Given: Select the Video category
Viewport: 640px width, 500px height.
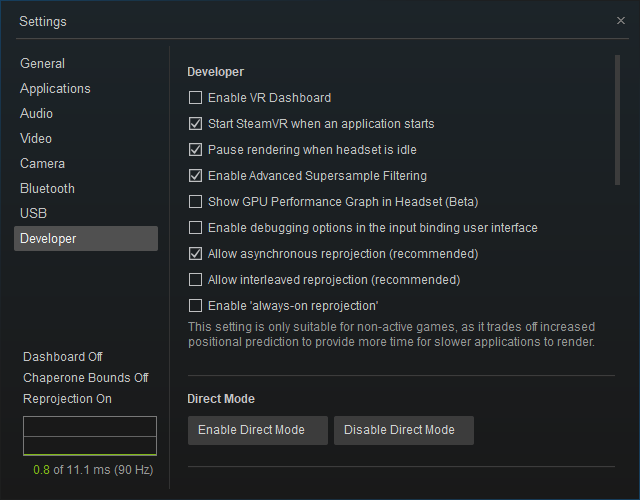Looking at the screenshot, I should click(x=36, y=138).
